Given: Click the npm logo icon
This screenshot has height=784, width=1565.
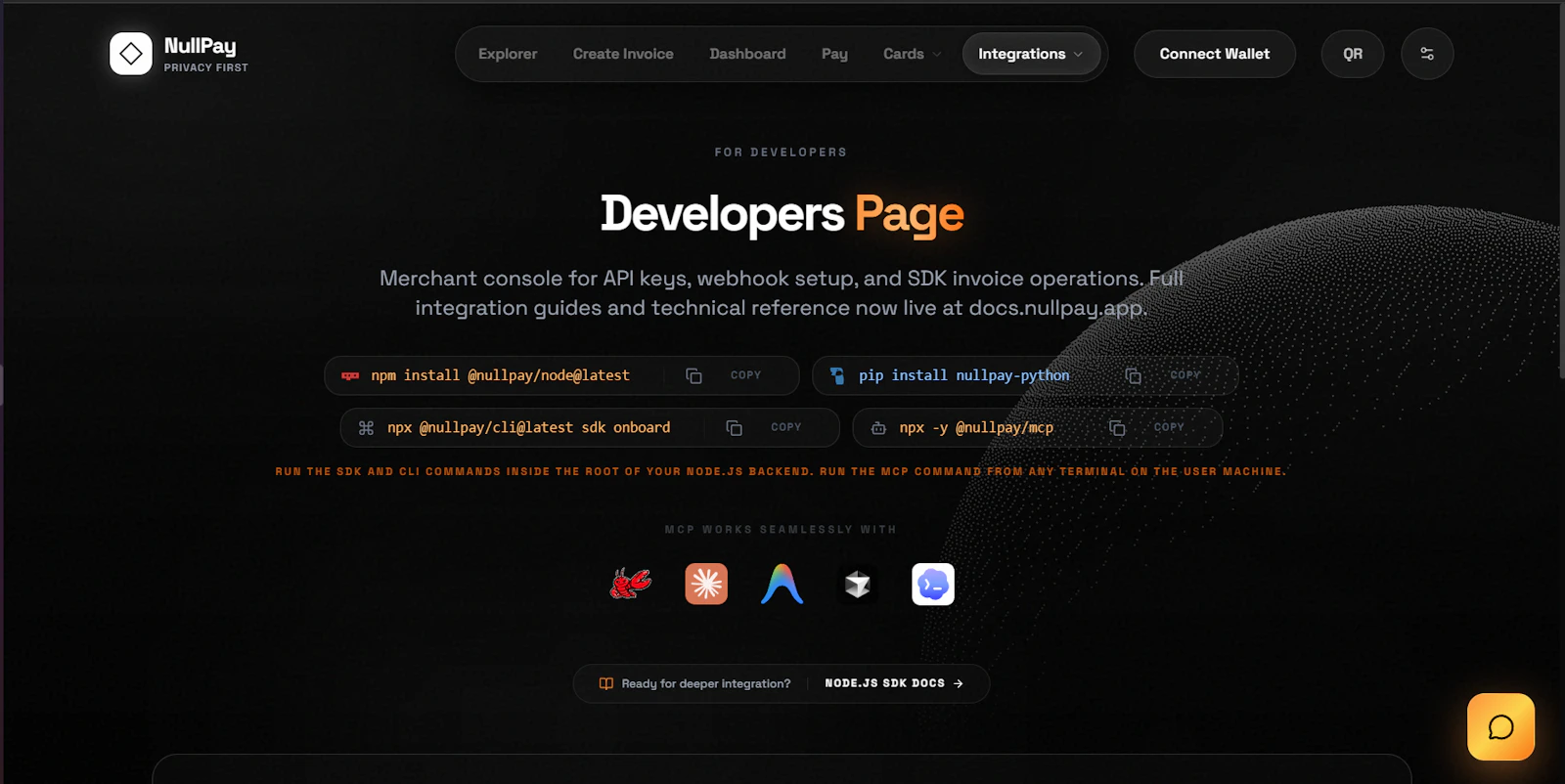Looking at the screenshot, I should [x=350, y=375].
